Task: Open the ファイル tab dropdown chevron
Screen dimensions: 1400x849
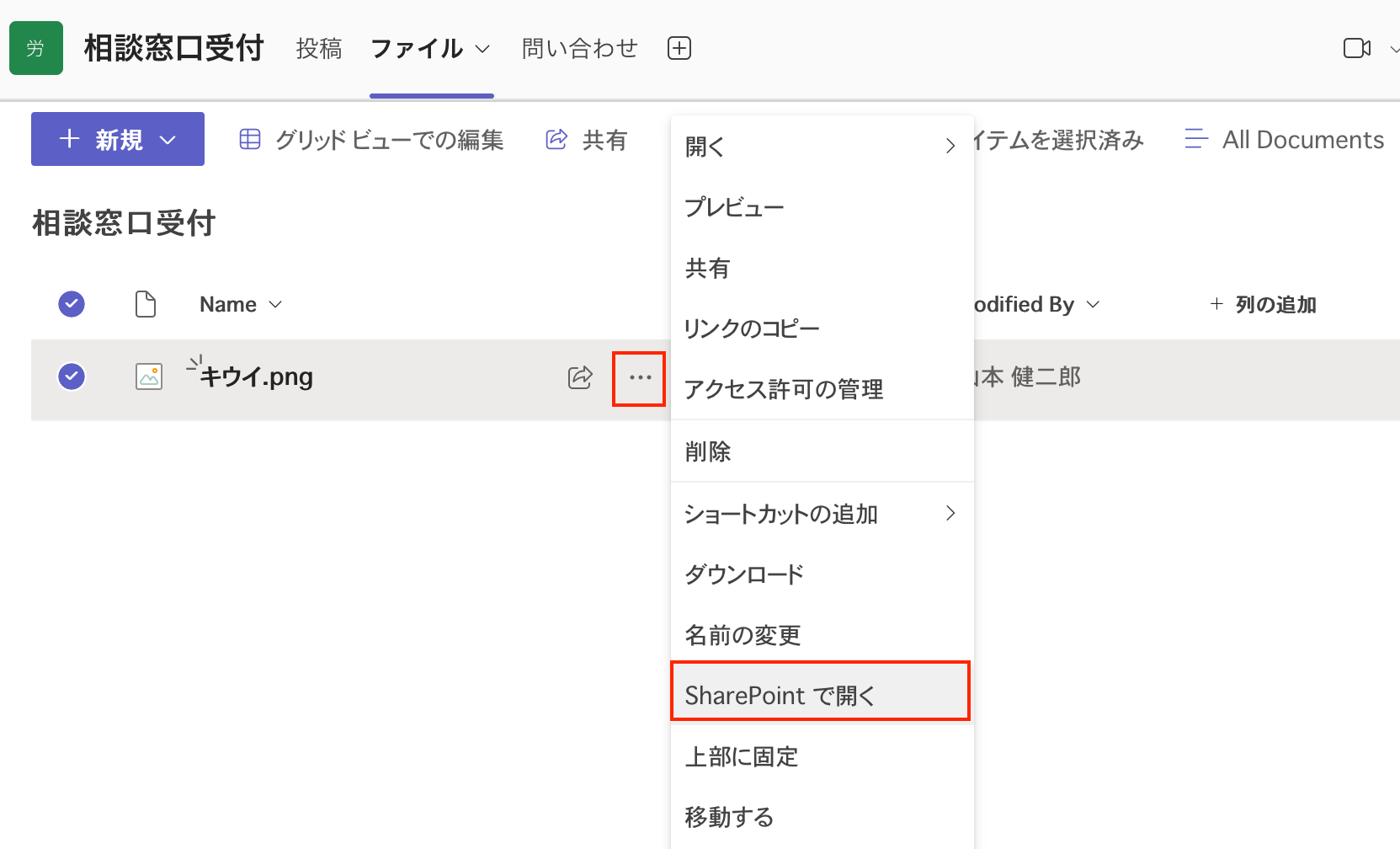Action: (x=482, y=49)
